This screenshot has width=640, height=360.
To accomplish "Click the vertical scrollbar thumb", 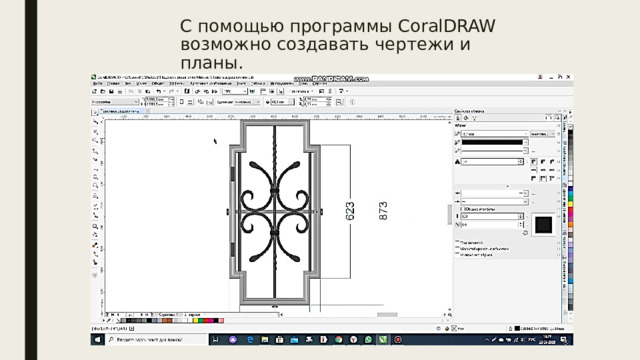I will 450,215.
